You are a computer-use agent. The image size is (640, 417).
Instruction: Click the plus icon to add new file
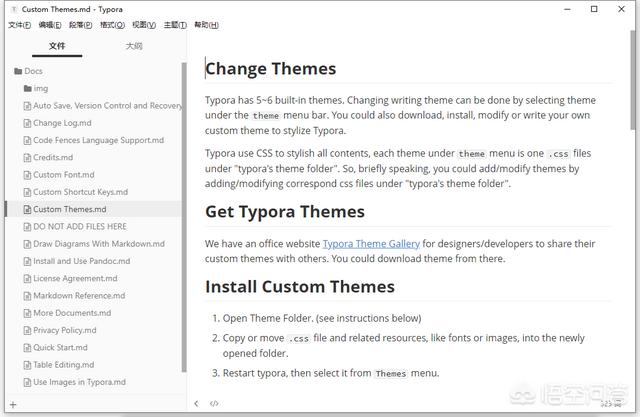(x=13, y=405)
